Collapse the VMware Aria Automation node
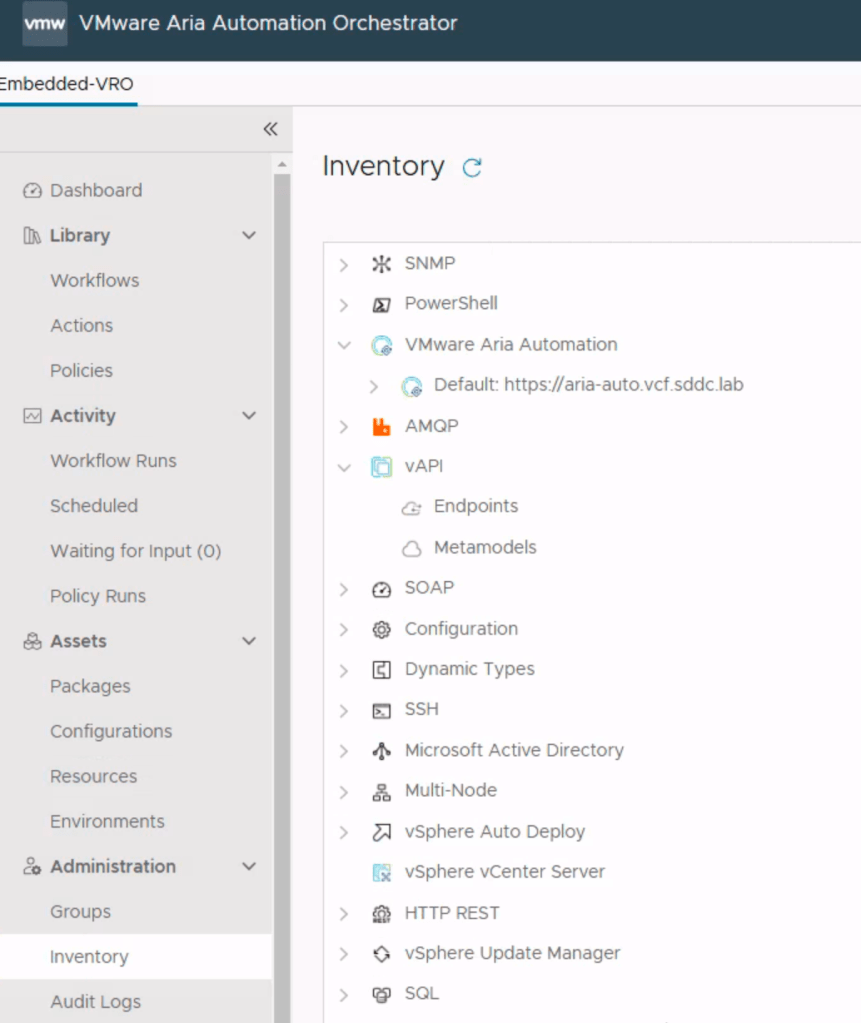 [344, 345]
